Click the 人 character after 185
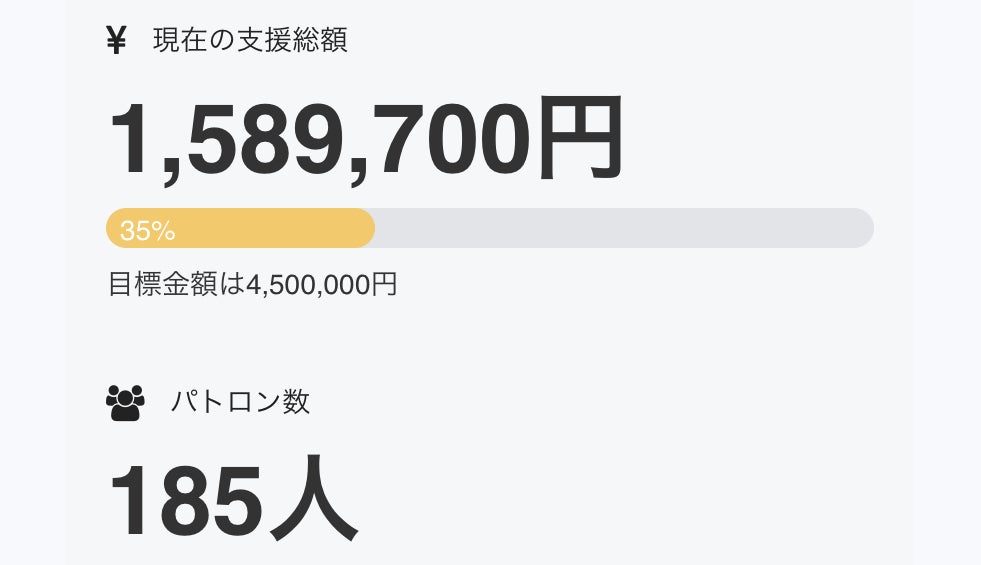The width and height of the screenshot is (981, 565). click(314, 498)
